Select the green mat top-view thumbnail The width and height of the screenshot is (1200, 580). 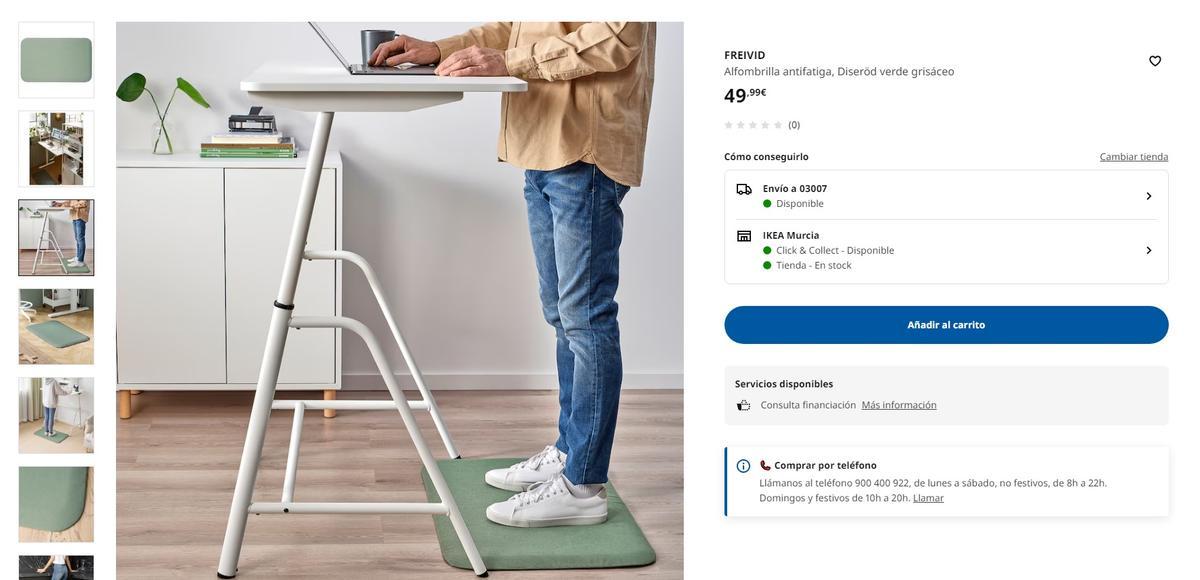coord(56,60)
